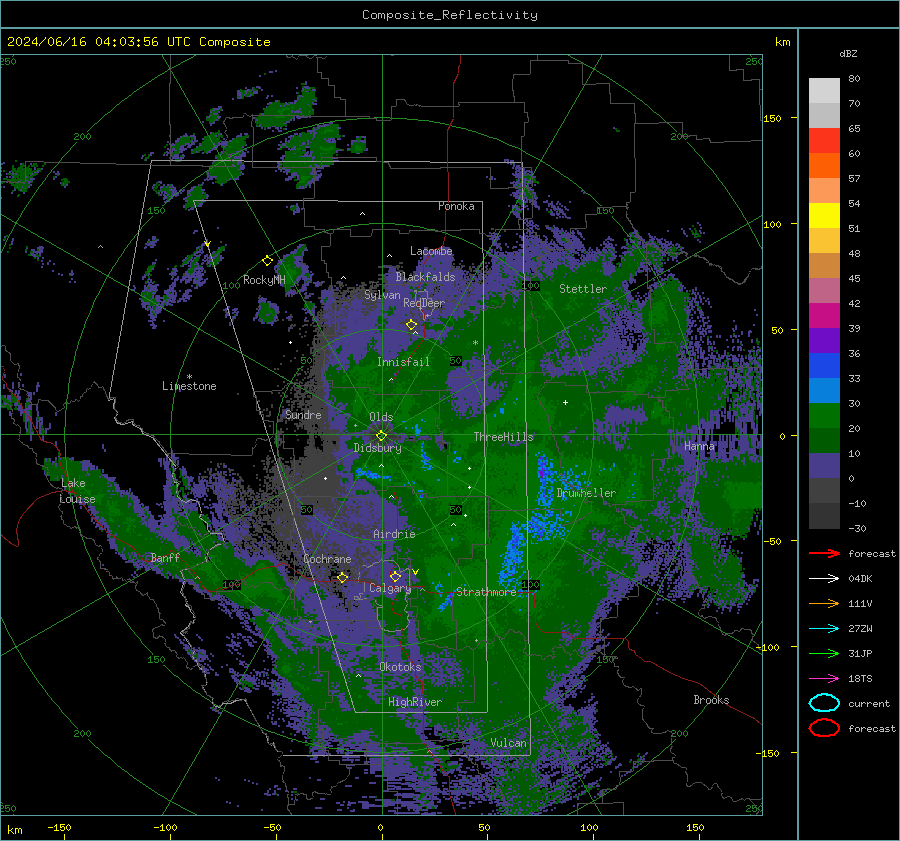Click the RockyMH label

pos(264,280)
